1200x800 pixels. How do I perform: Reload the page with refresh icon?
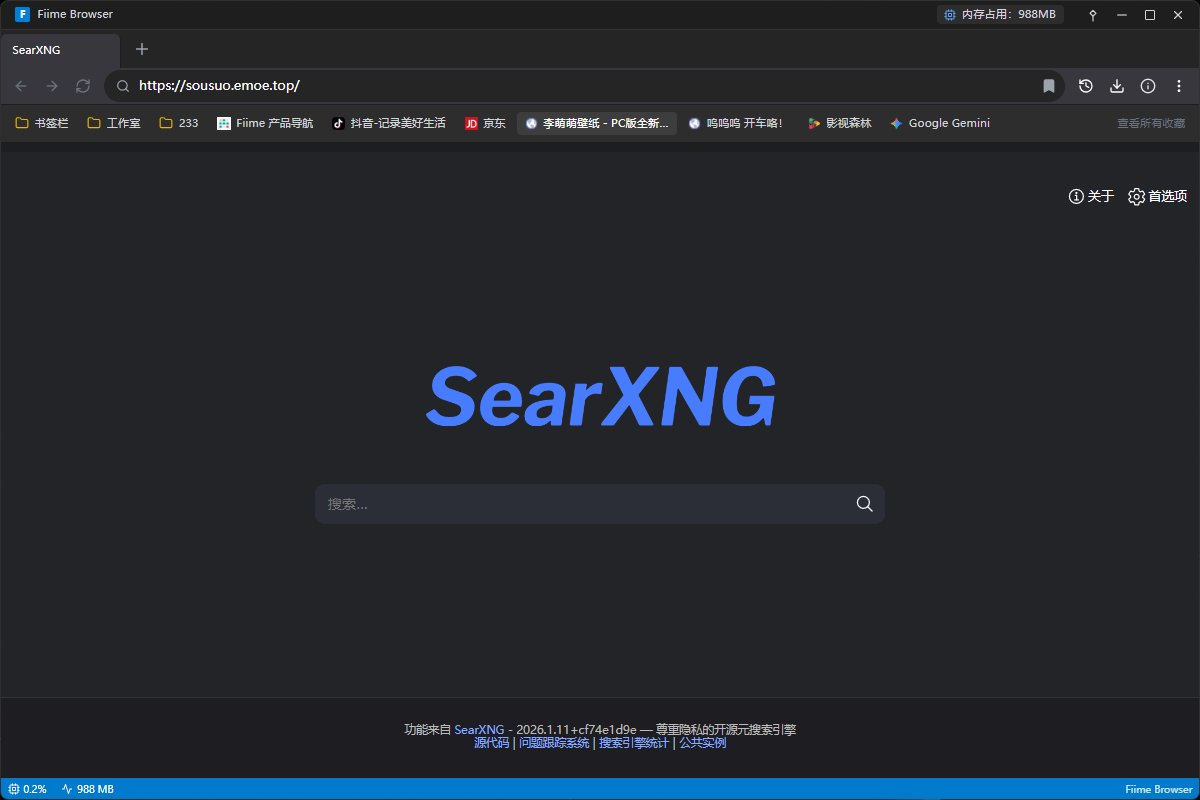coord(83,86)
